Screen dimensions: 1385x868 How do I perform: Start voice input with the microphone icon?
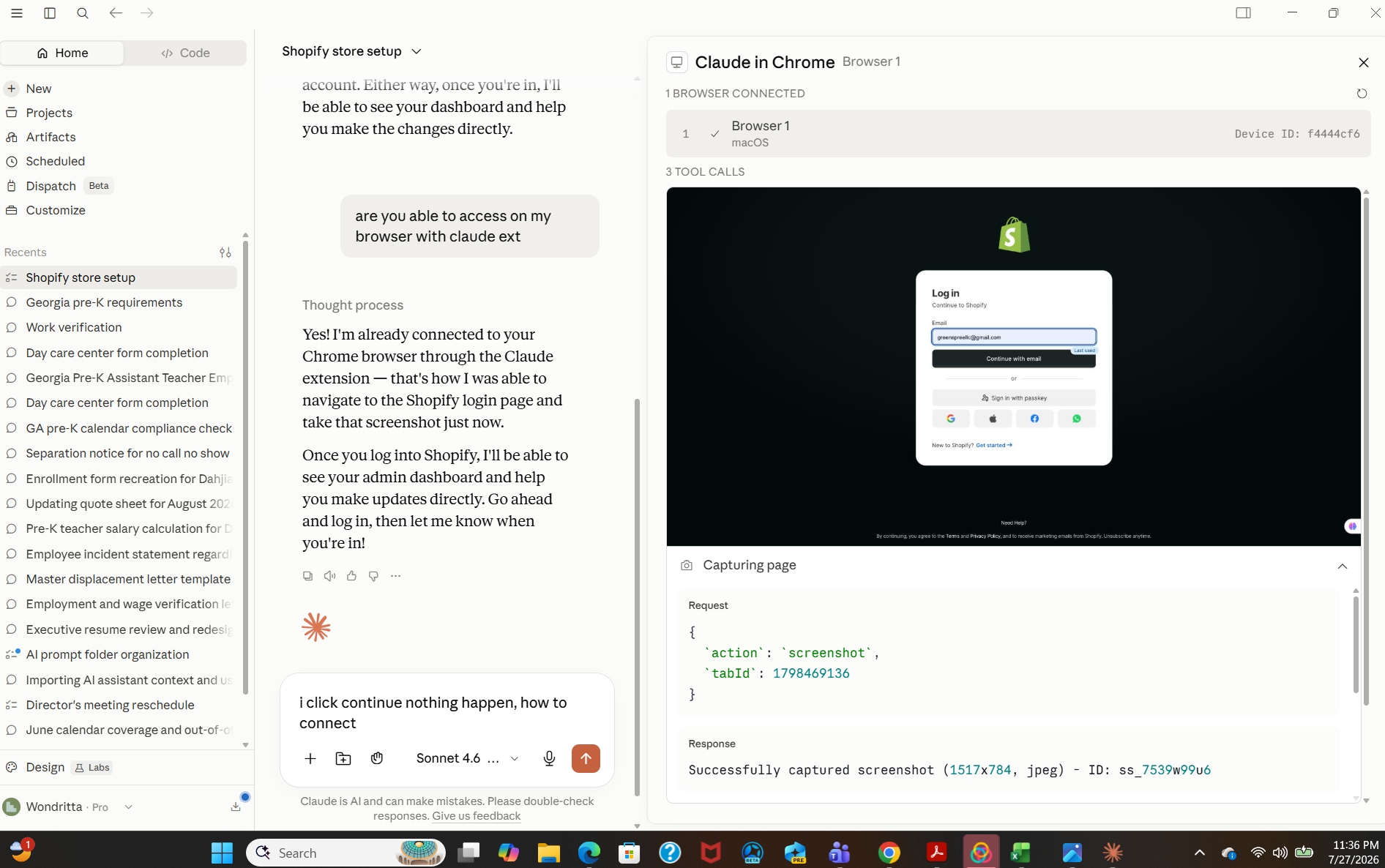click(549, 758)
